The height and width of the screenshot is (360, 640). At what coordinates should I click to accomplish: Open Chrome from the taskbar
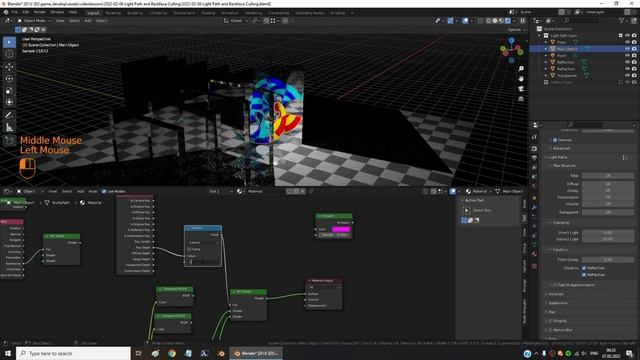point(172,353)
